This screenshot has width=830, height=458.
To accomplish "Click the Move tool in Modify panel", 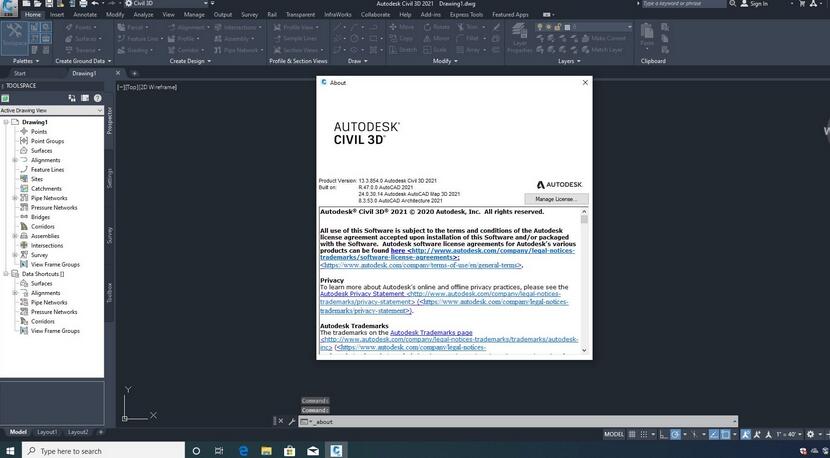I will 402,27.
